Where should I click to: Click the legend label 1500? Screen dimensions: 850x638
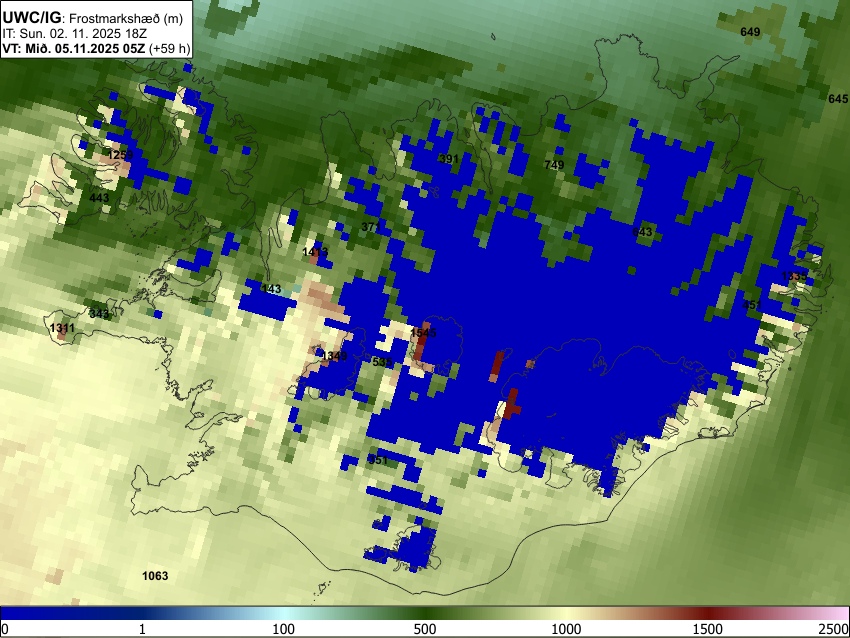(707, 629)
